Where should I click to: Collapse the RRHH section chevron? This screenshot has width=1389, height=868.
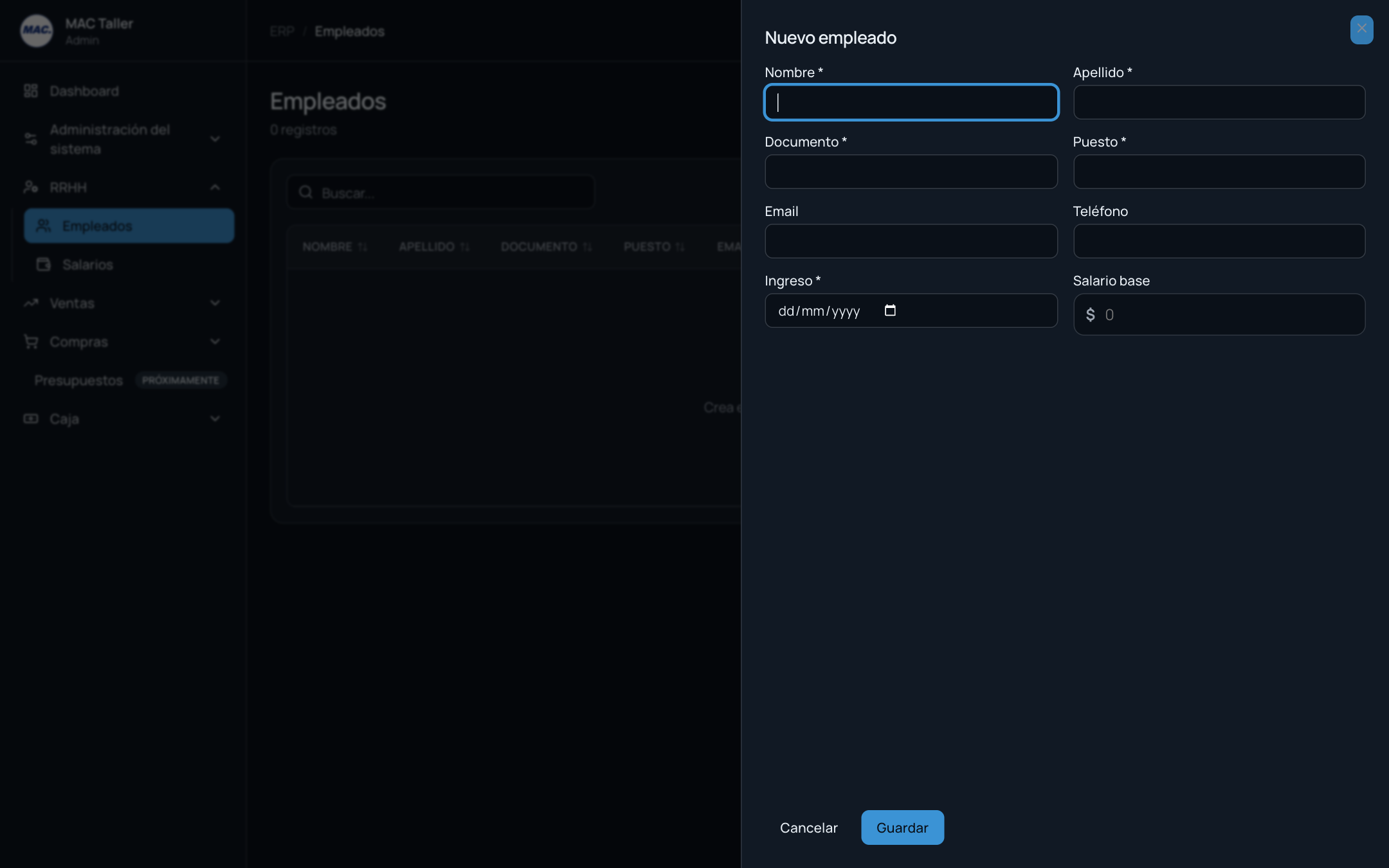click(215, 187)
